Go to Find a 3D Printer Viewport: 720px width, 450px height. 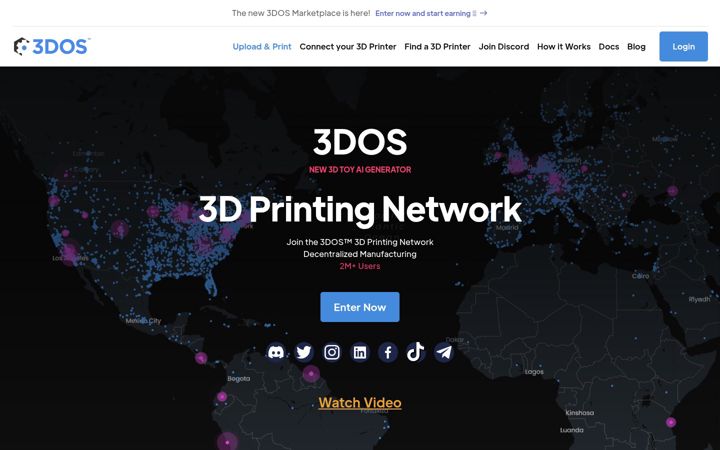pyautogui.click(x=437, y=46)
